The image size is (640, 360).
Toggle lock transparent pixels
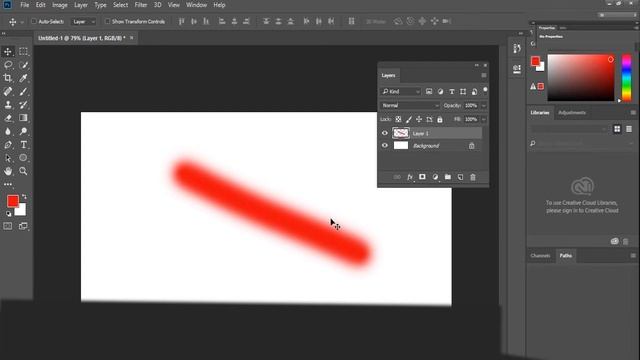click(398, 119)
